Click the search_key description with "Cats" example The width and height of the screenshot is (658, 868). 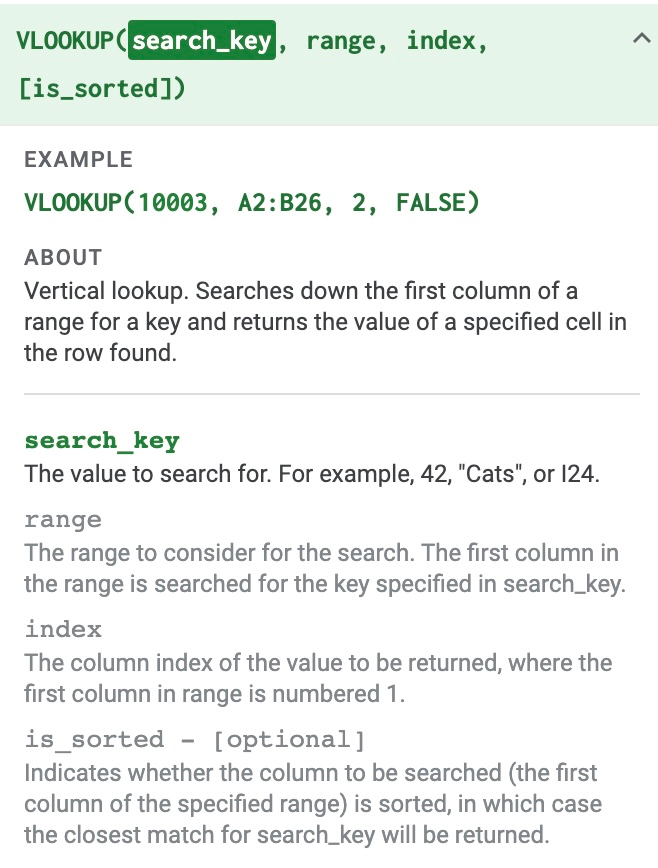(x=312, y=473)
